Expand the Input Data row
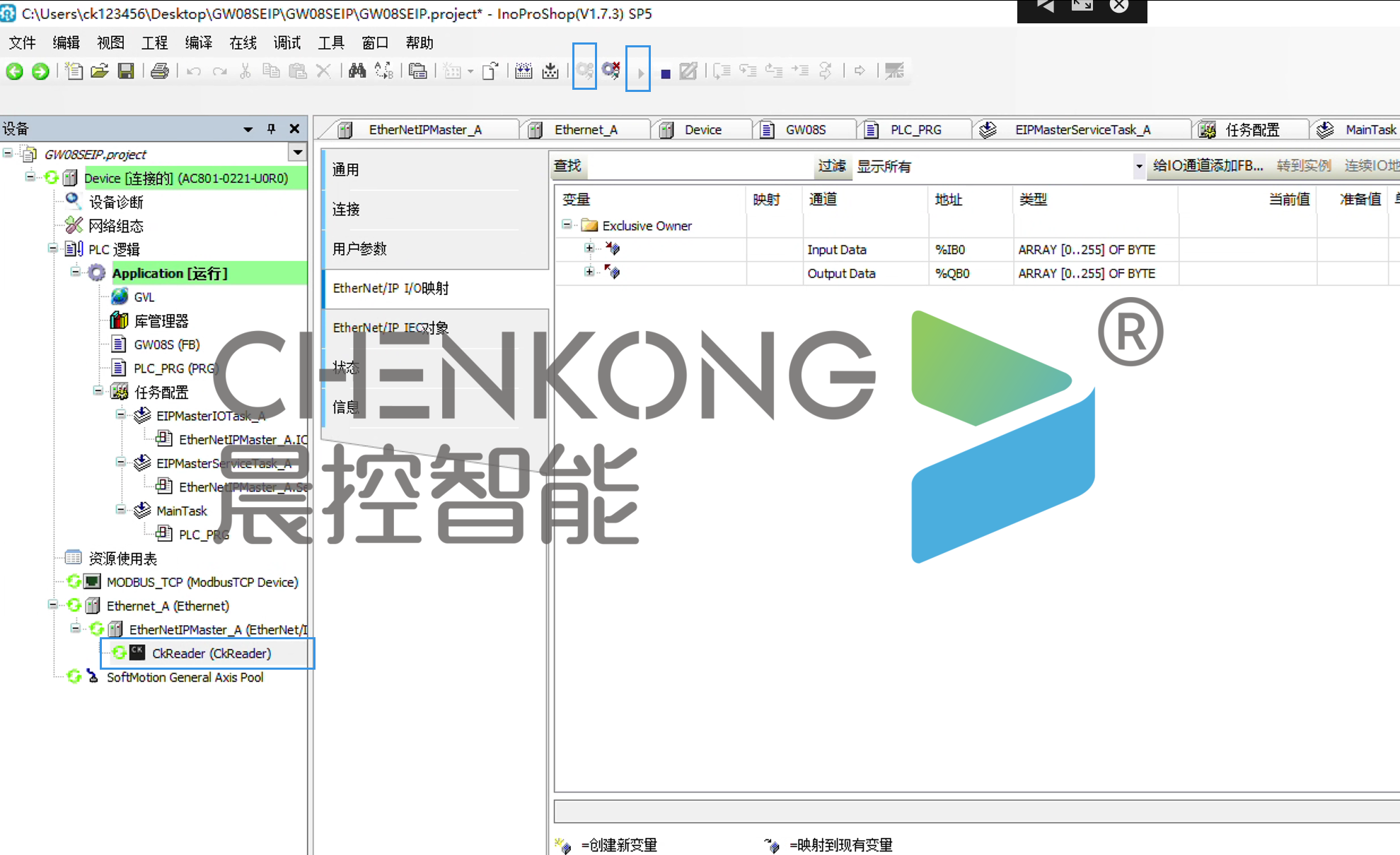1400x855 pixels. click(x=589, y=248)
